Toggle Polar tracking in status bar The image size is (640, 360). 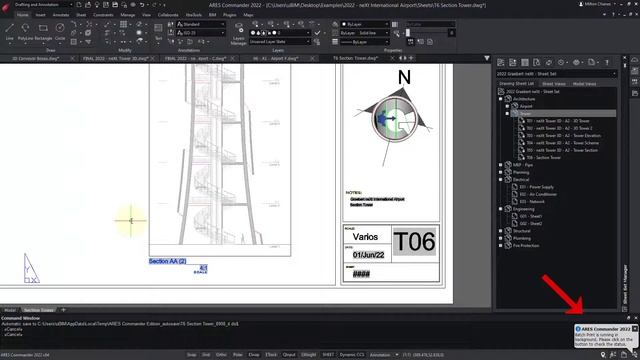pos(238,355)
